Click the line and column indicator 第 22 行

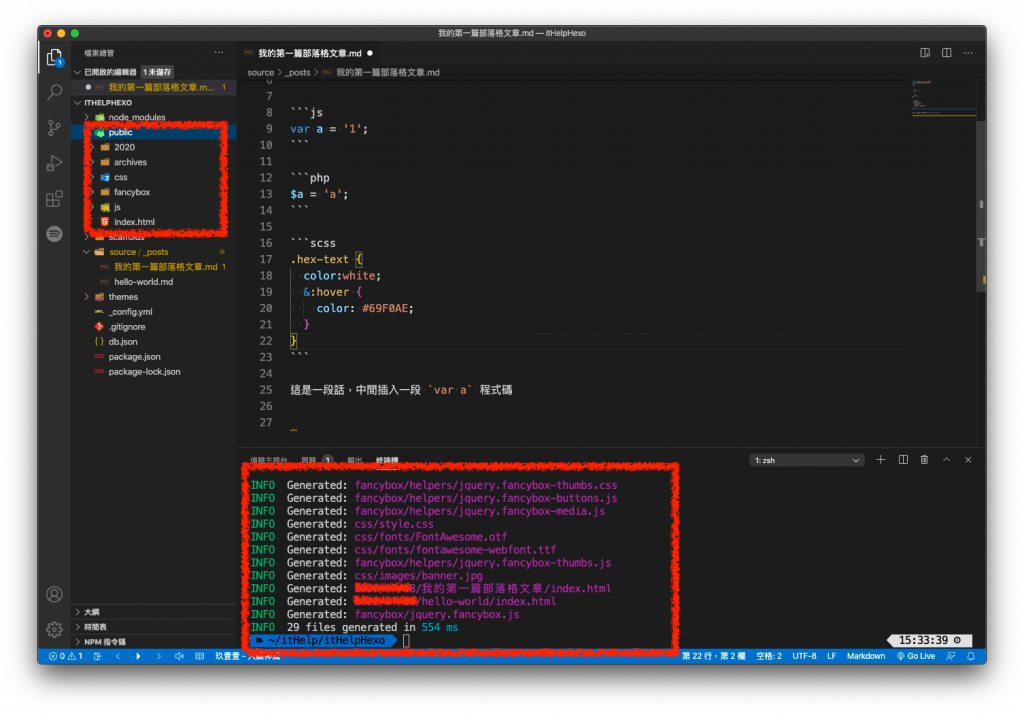coord(714,657)
